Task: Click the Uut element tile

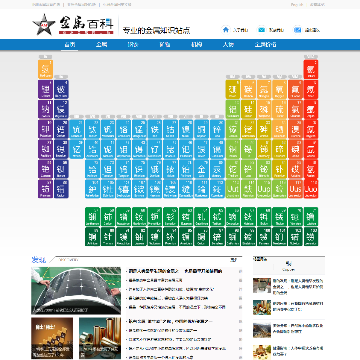Action: (233, 189)
